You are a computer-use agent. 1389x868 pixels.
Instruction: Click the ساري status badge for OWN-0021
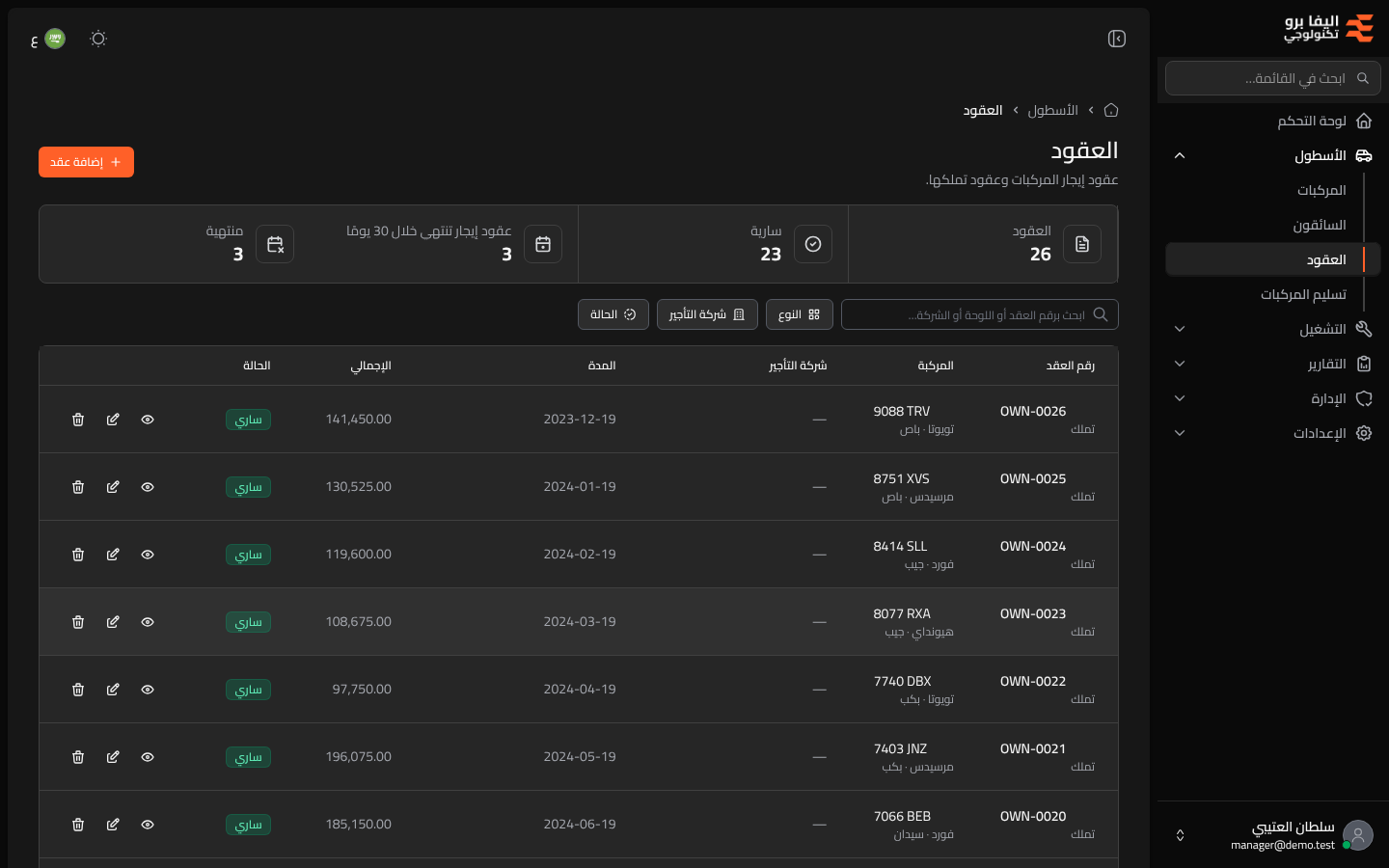[248, 757]
